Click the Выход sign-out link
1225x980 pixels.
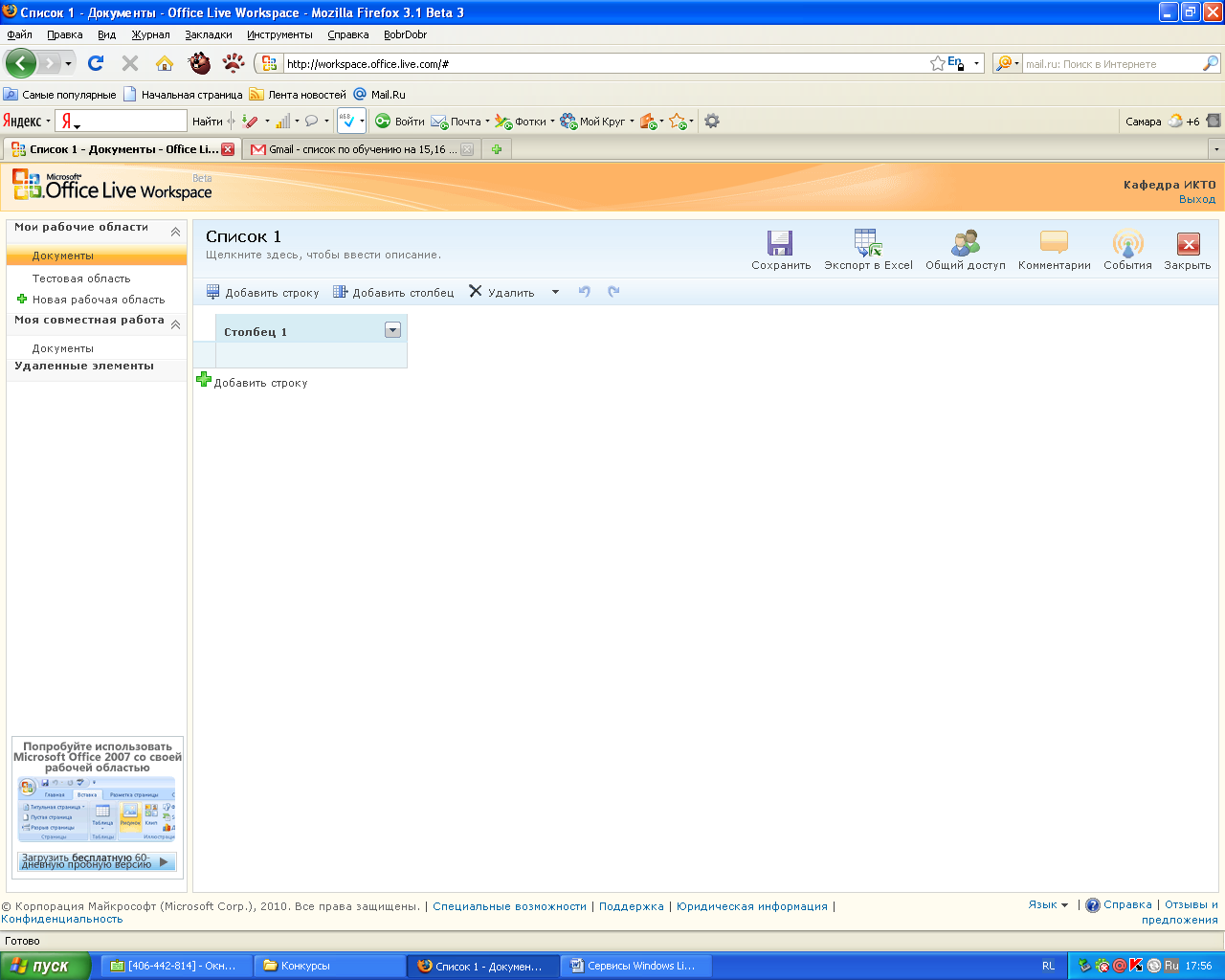[x=1197, y=199]
